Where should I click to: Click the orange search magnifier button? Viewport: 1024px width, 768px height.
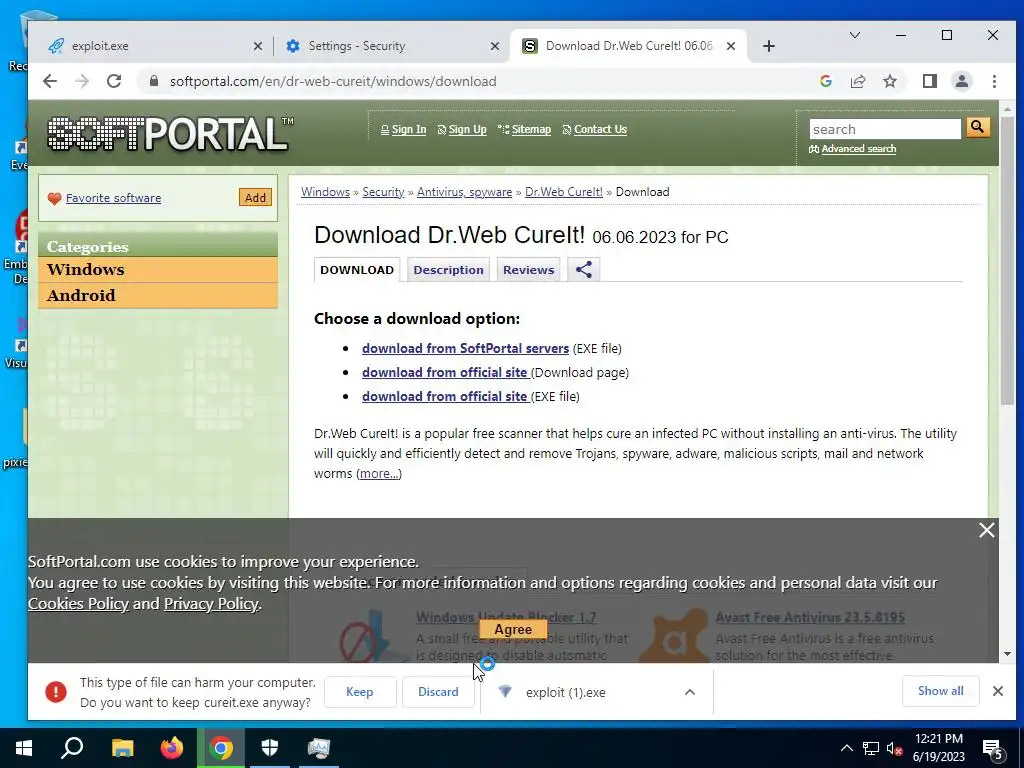978,127
